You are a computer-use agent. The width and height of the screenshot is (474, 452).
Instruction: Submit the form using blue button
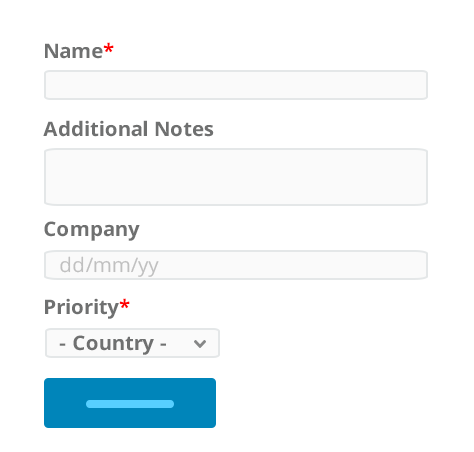point(130,403)
